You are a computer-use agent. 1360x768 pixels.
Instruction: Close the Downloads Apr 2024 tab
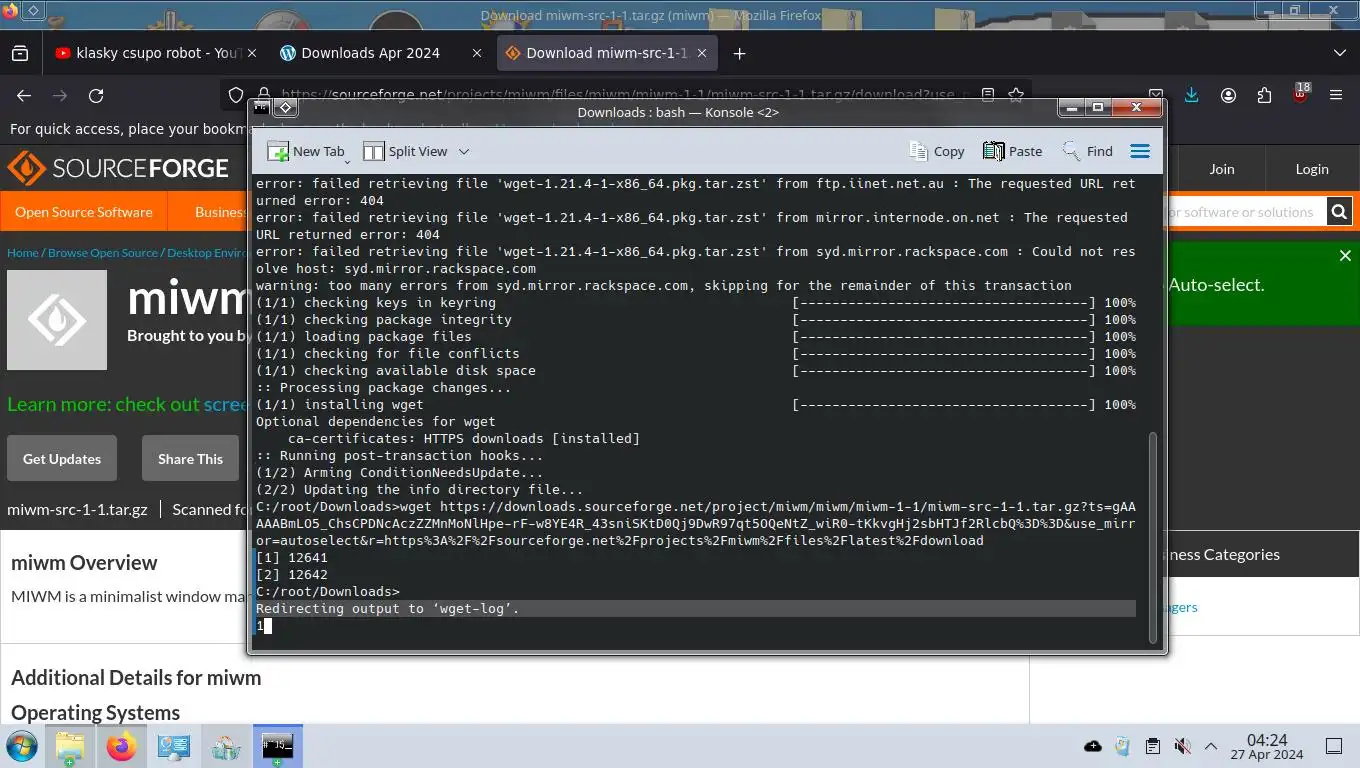coord(477,53)
